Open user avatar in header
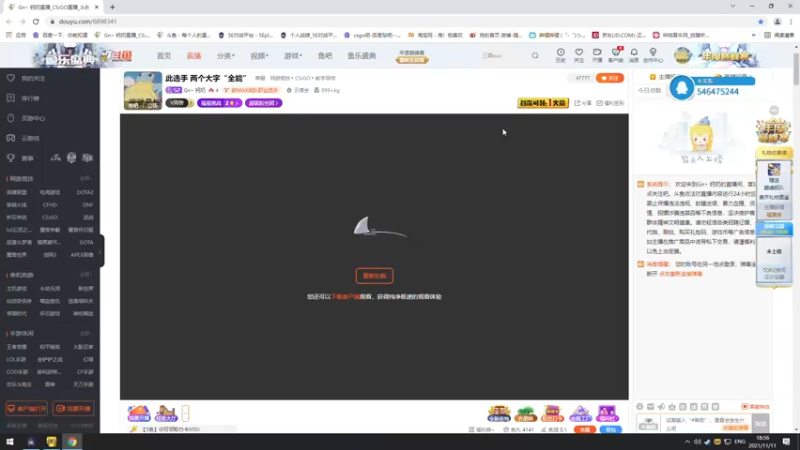Viewport: 800px width, 450px height. tap(683, 56)
